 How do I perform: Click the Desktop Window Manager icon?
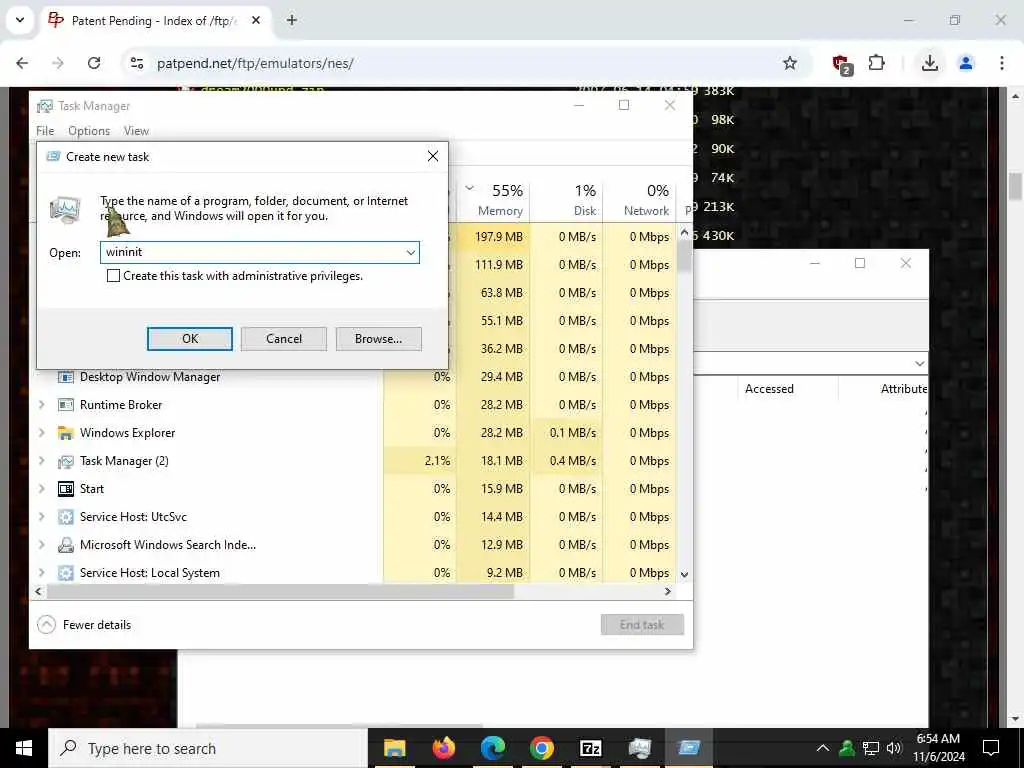click(65, 377)
